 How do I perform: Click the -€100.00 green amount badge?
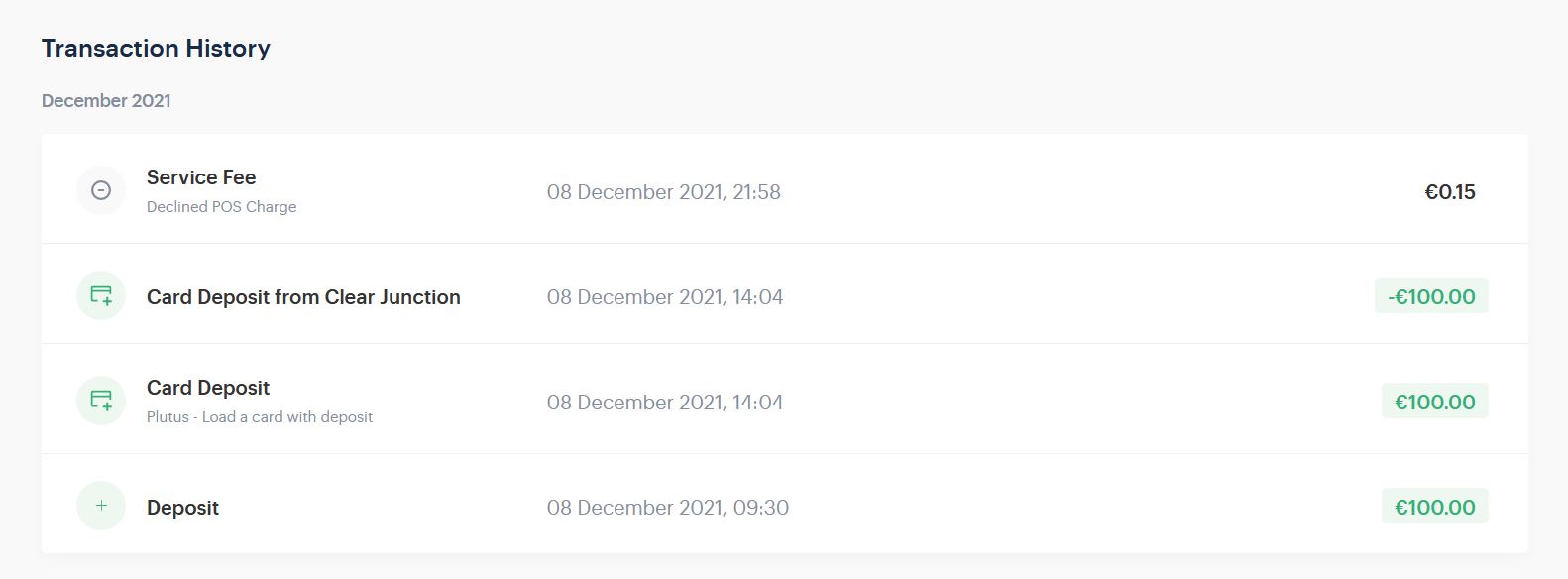pyautogui.click(x=1431, y=296)
